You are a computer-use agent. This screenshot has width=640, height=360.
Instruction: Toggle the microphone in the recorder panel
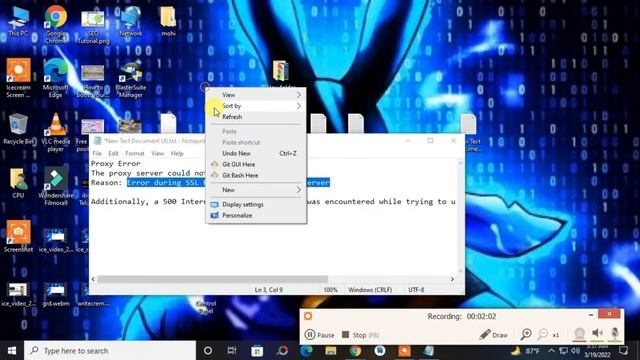point(614,333)
